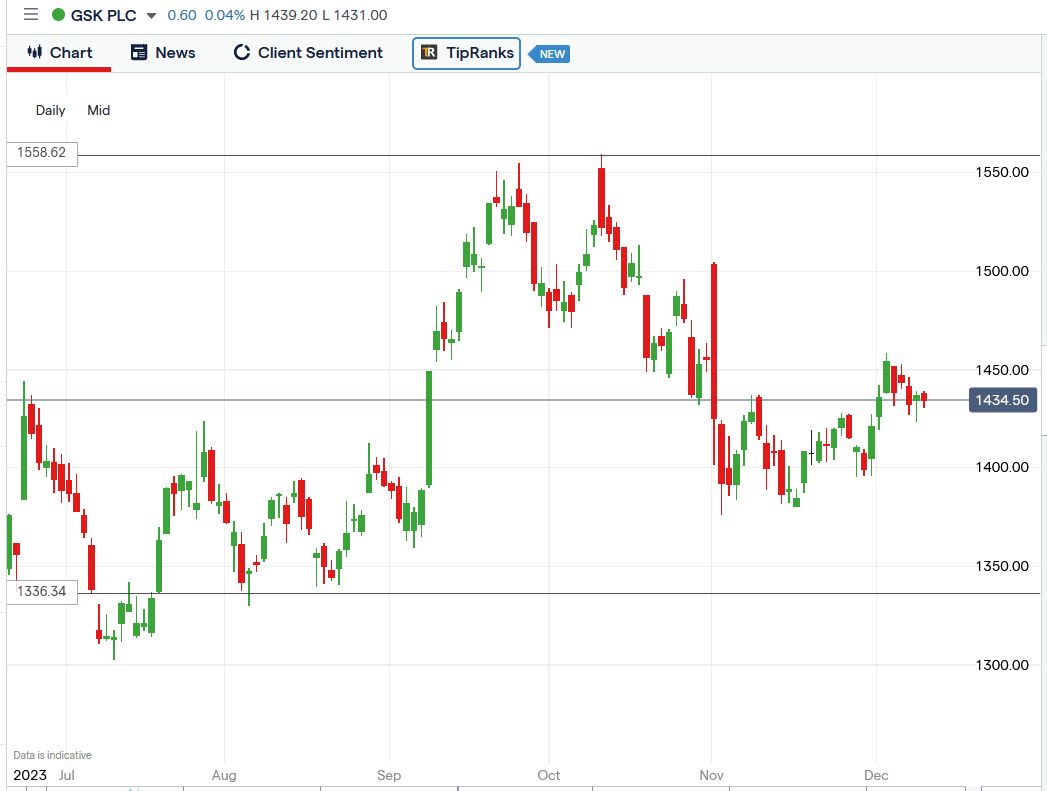Click the Oct label on the time axis
Screen dimensions: 1047x791
(x=549, y=775)
